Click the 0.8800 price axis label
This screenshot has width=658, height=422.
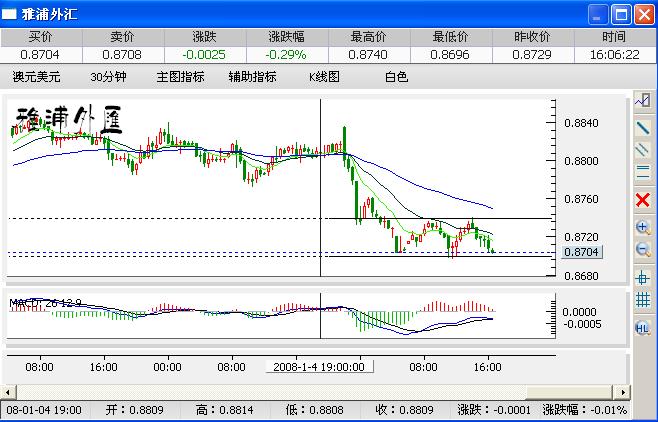tap(581, 161)
